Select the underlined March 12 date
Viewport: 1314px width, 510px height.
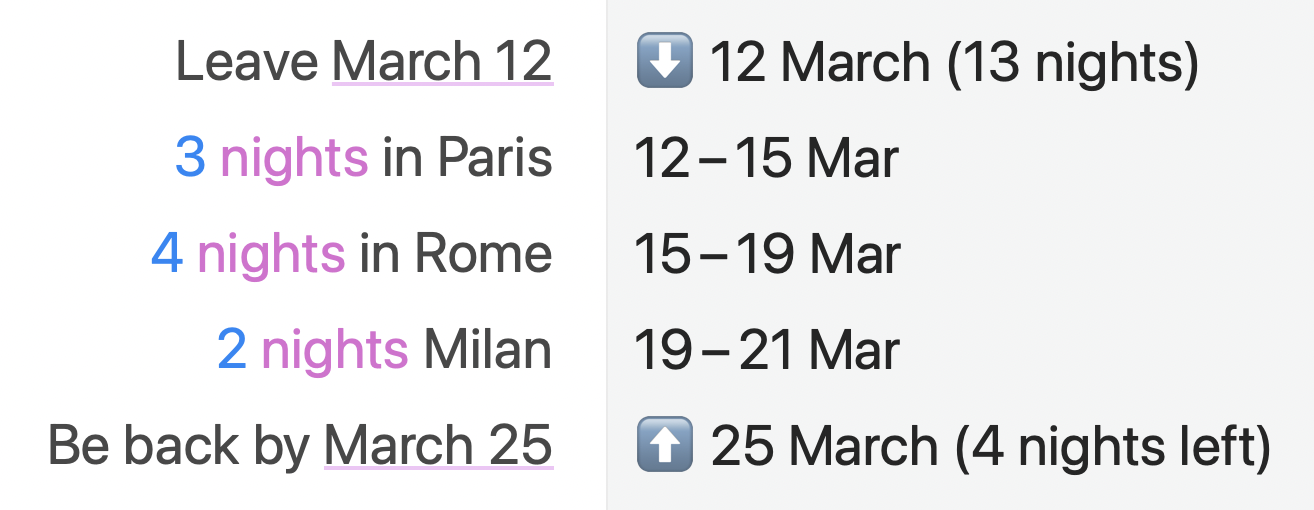click(442, 62)
